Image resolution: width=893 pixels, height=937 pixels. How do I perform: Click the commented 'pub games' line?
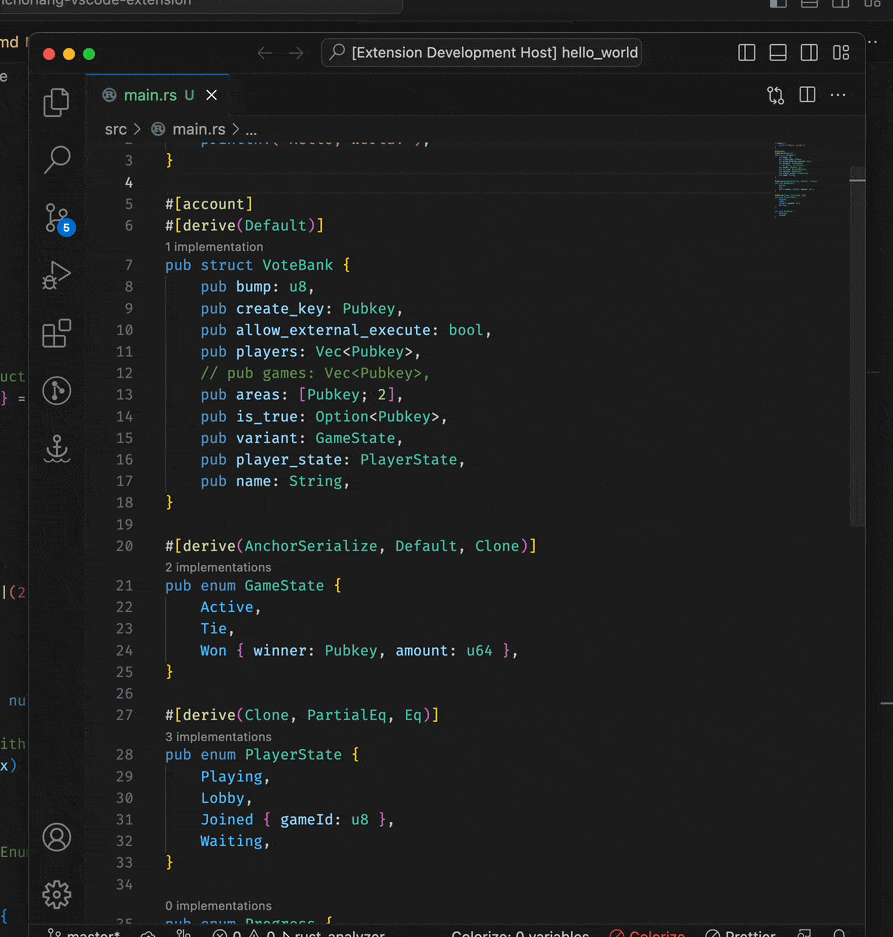point(315,373)
